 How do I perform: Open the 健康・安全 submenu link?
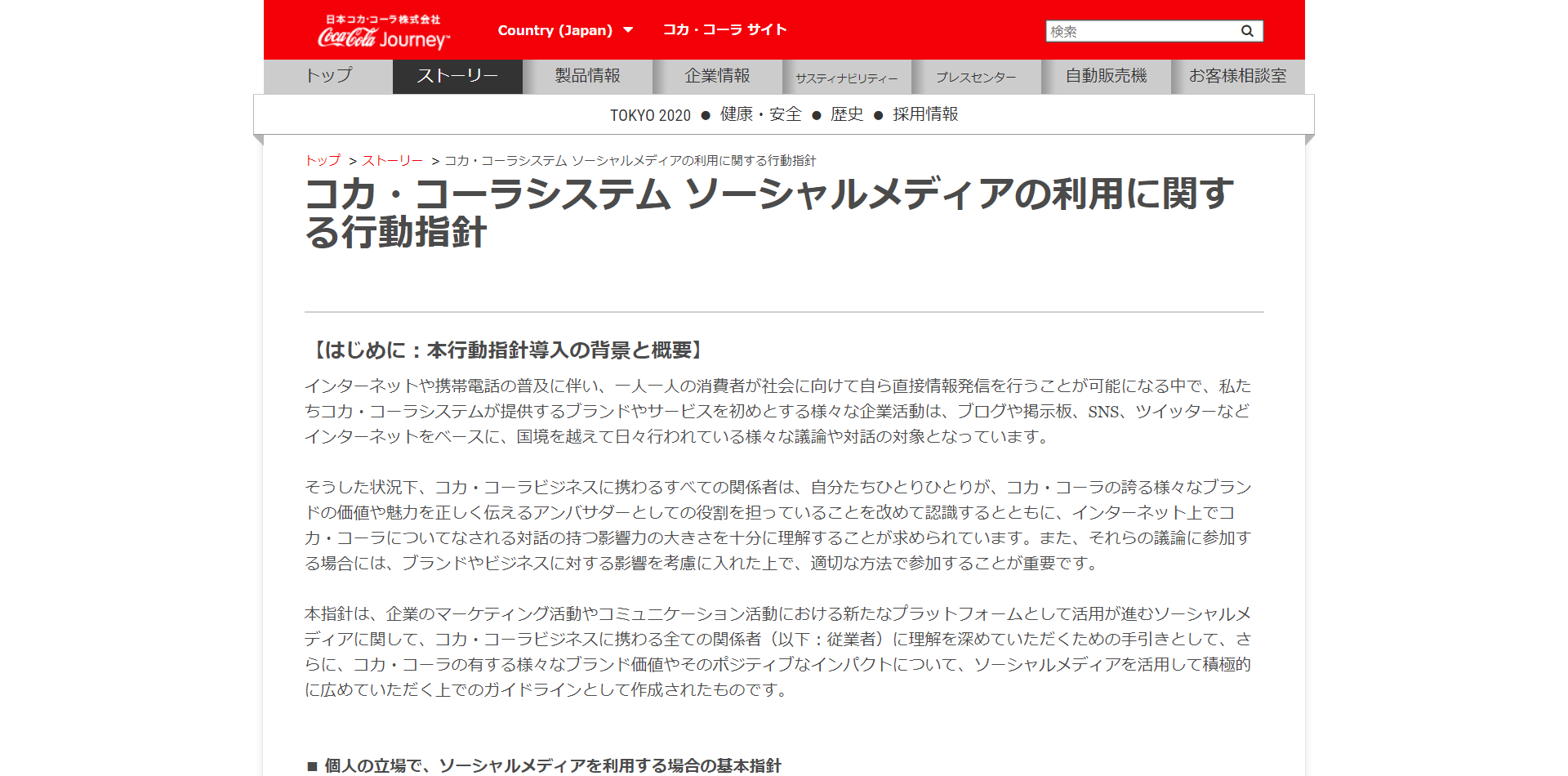click(x=760, y=114)
